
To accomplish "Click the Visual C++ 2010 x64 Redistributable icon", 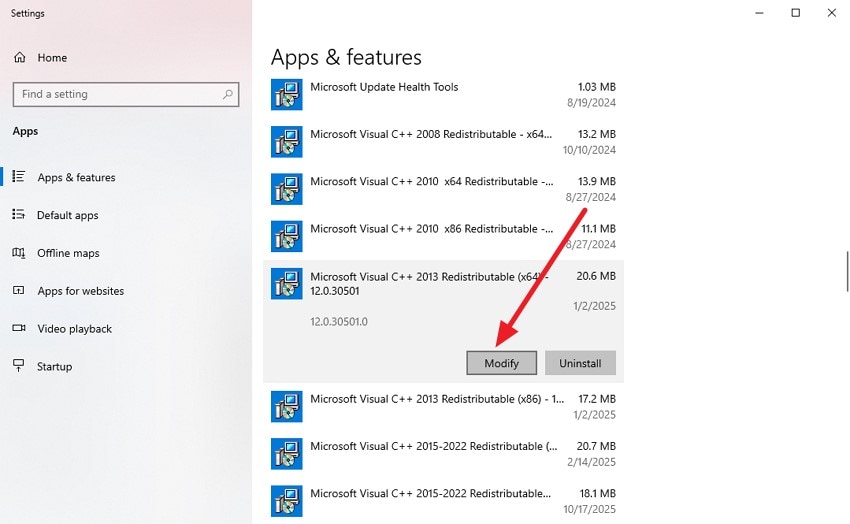I will click(287, 189).
